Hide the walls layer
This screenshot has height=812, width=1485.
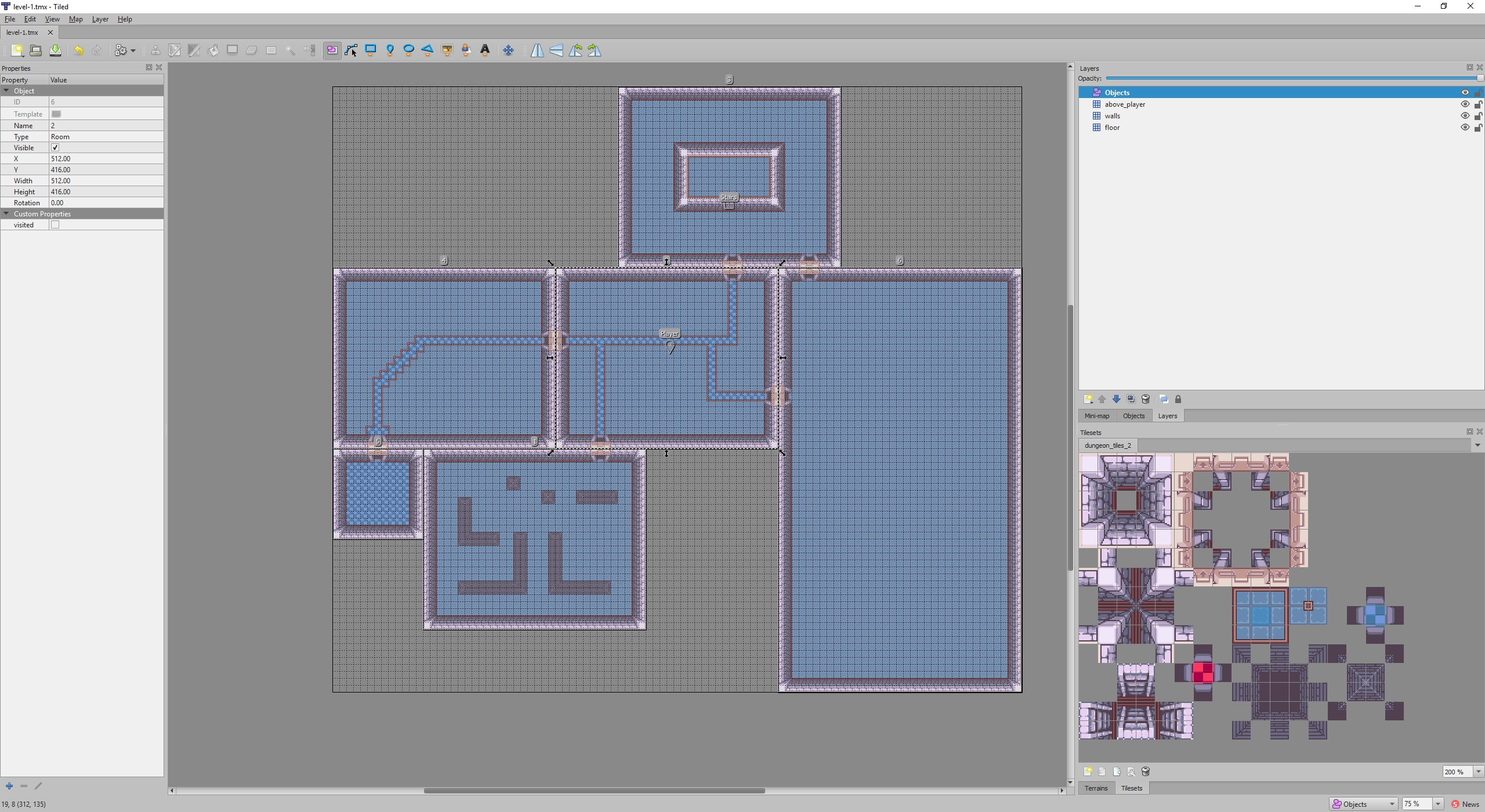(x=1464, y=116)
